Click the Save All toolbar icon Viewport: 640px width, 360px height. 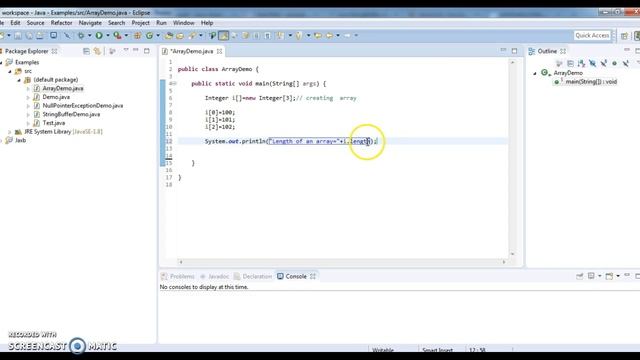coord(29,36)
